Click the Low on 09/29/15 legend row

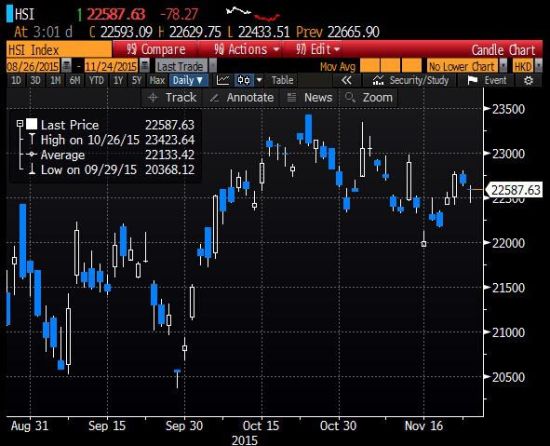click(112, 170)
